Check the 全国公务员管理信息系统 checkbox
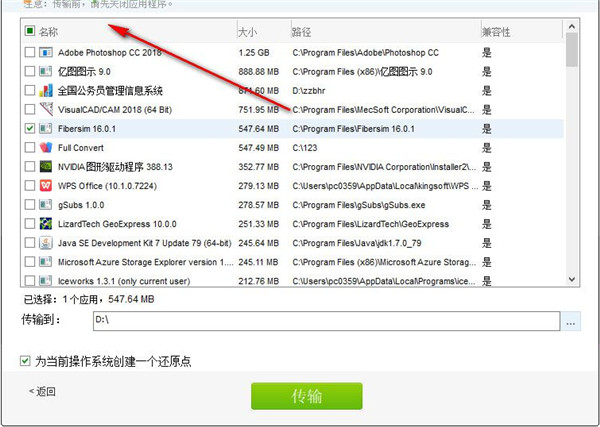This screenshot has width=600, height=427. point(29,90)
